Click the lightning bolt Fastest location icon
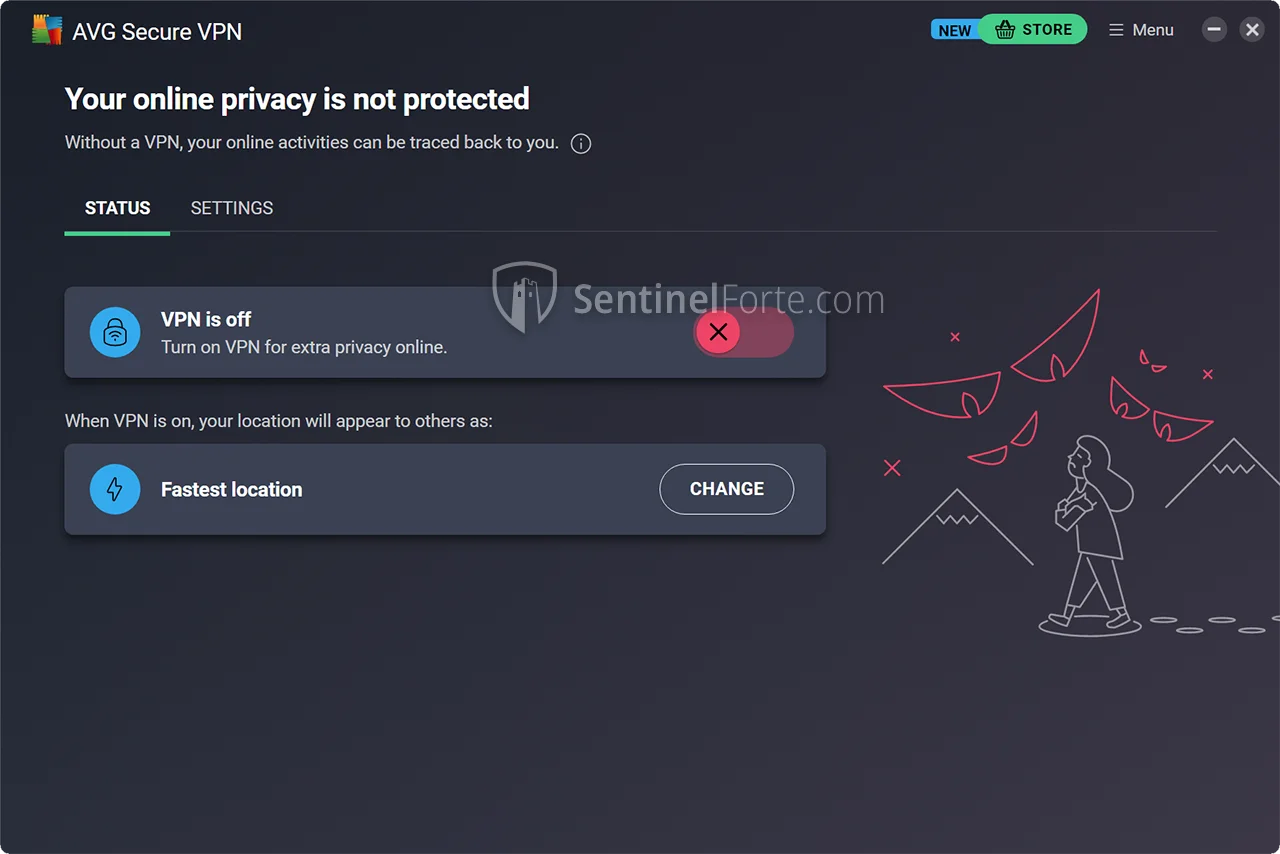The width and height of the screenshot is (1280, 854). click(115, 489)
